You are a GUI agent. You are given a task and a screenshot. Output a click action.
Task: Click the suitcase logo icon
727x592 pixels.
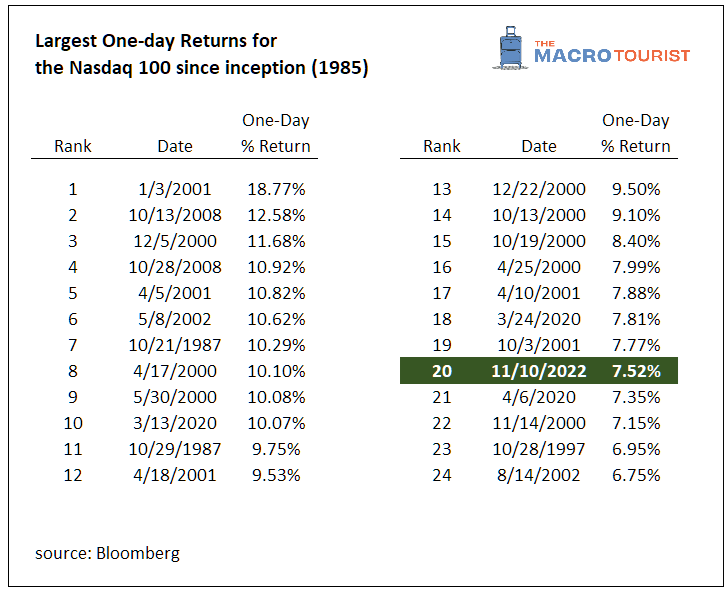(513, 46)
